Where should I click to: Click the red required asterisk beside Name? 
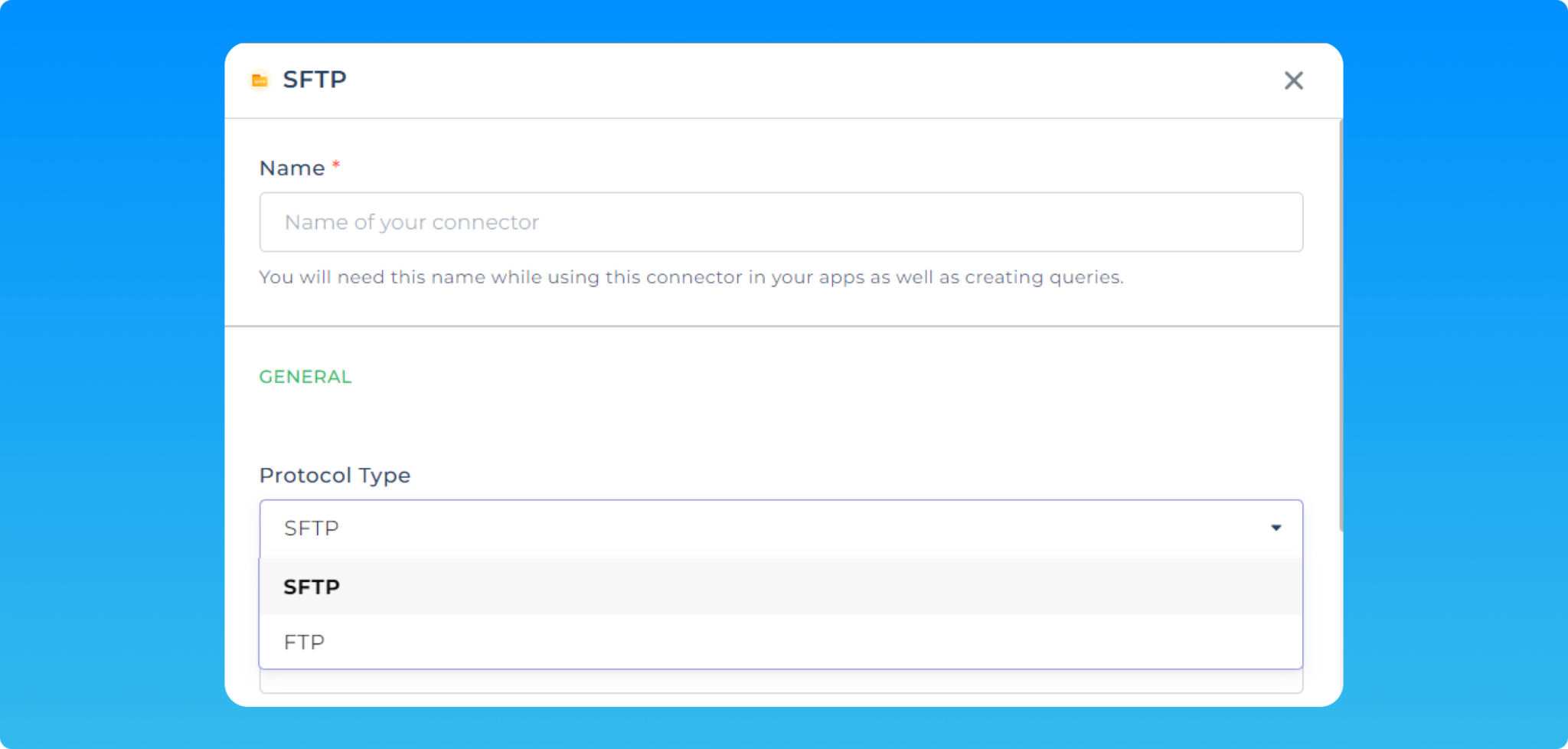pos(336,165)
